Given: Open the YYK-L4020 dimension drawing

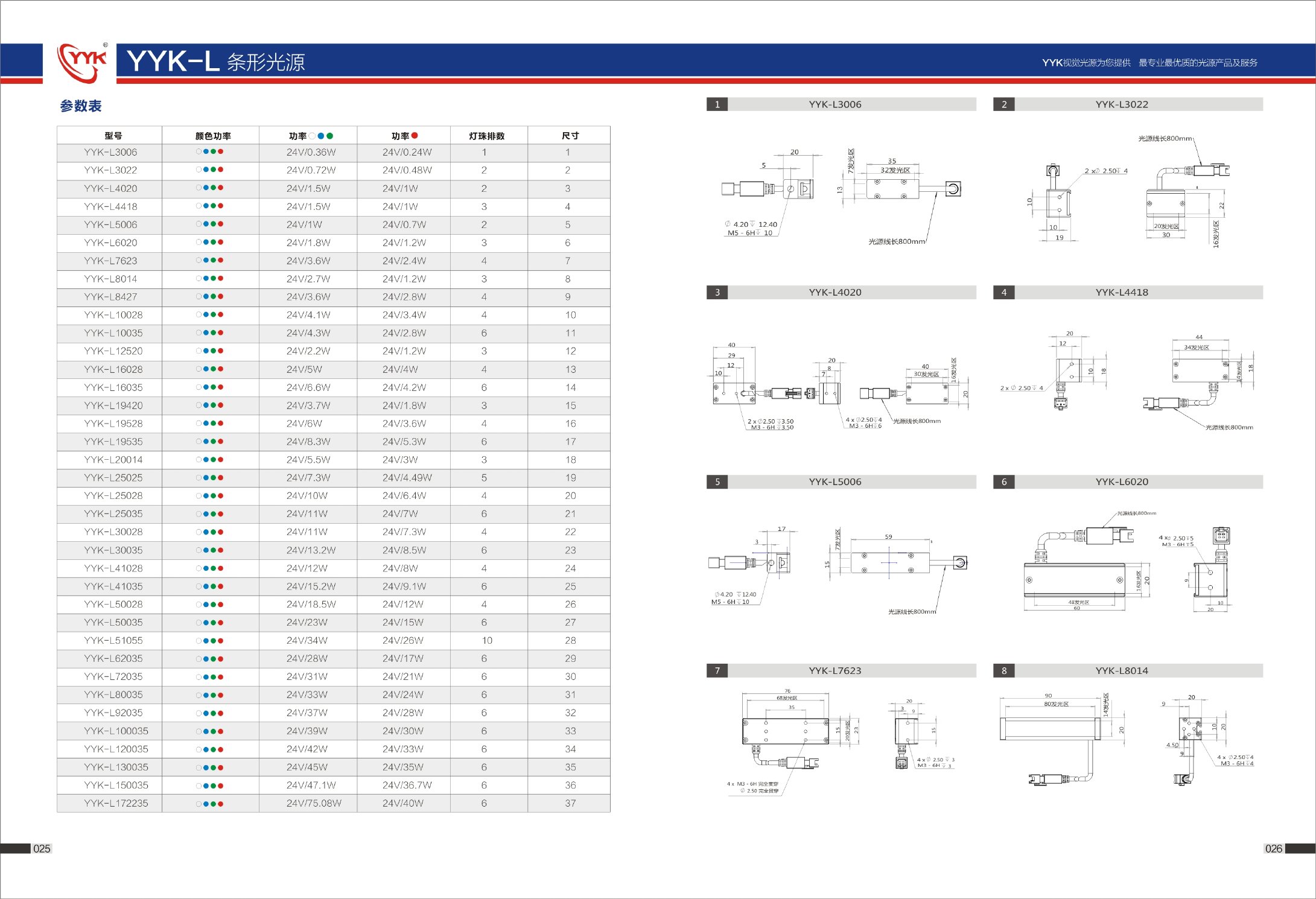Looking at the screenshot, I should click(841, 387).
